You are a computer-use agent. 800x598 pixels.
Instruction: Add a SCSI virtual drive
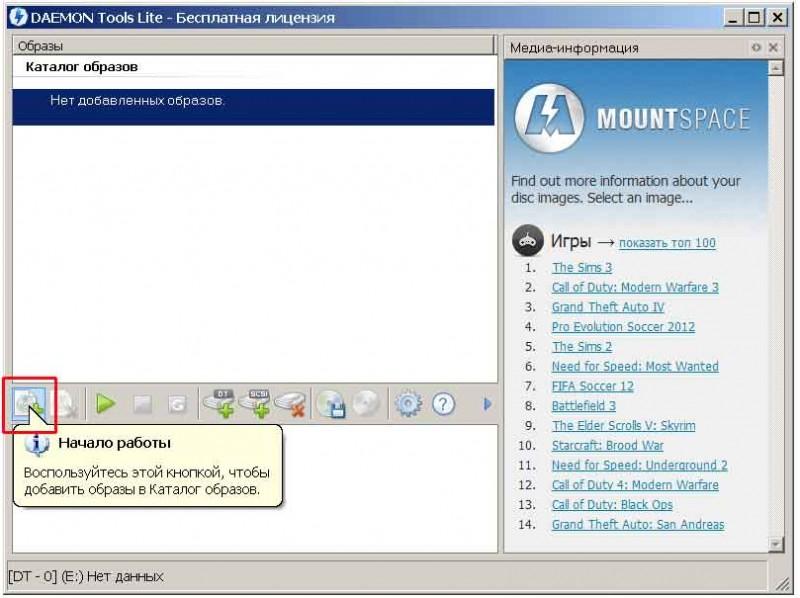tap(255, 404)
